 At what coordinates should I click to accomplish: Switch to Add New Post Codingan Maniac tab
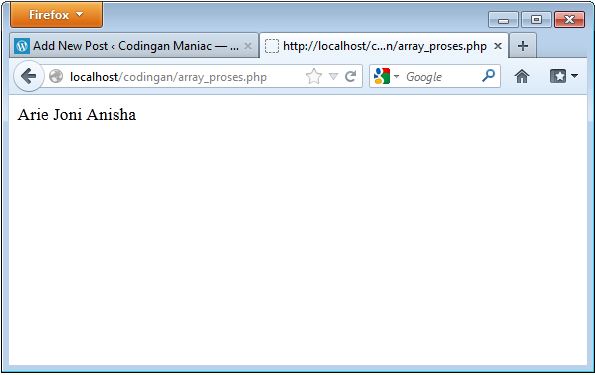point(134,46)
